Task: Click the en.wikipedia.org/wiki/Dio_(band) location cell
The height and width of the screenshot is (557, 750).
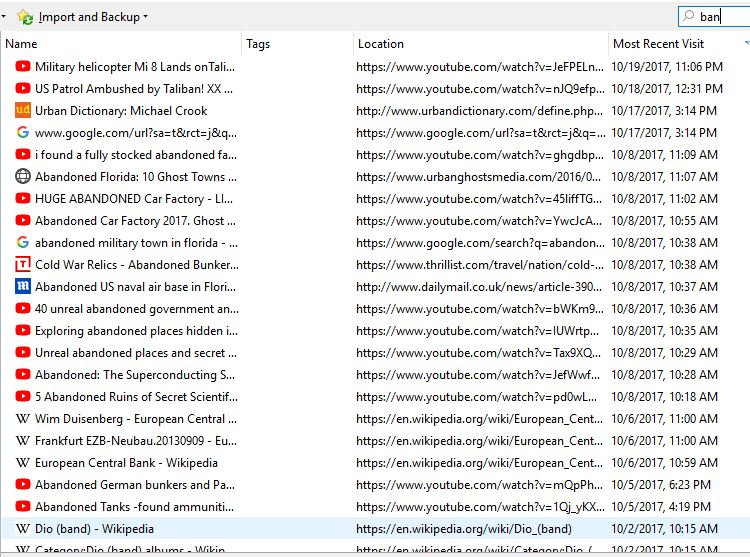Action: tap(464, 529)
